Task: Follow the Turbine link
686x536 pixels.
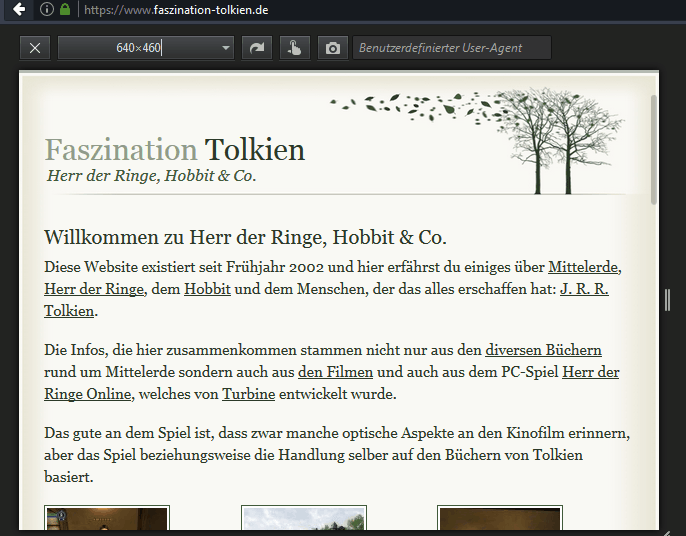Action: tap(248, 394)
